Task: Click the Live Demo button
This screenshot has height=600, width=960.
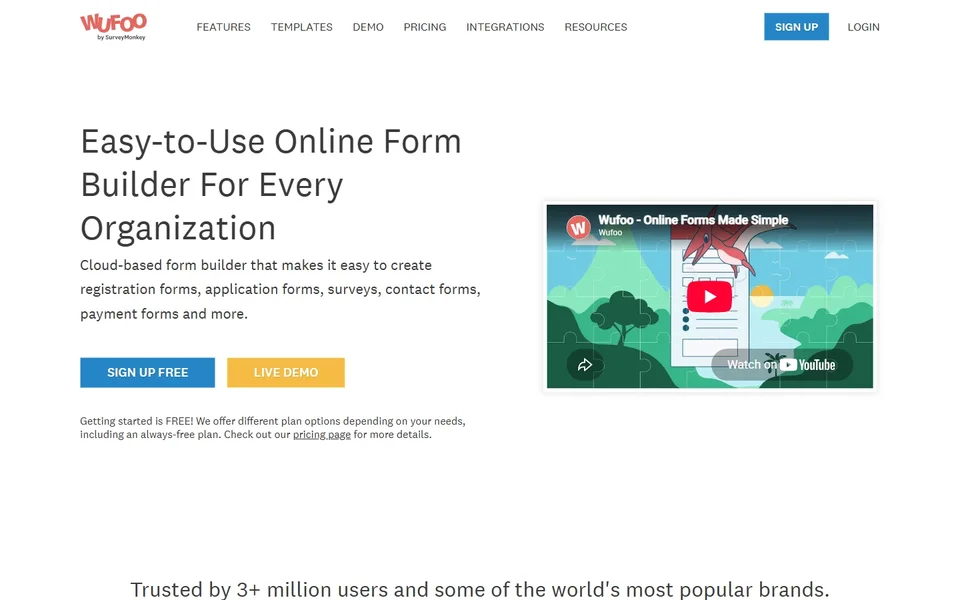Action: coord(286,372)
